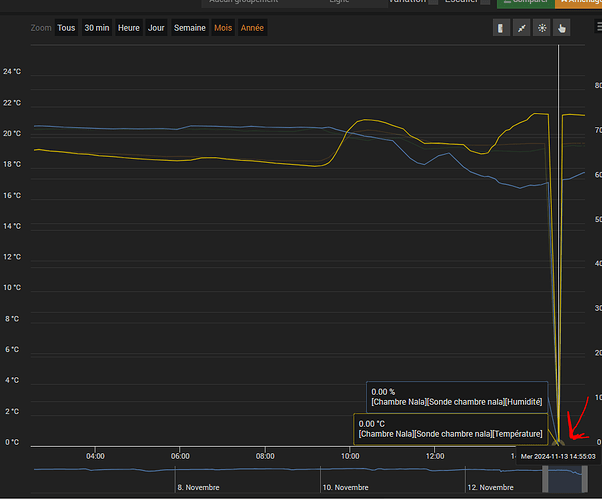Select the 'Semaine' zoom range
602x500 pixels.
(x=189, y=28)
